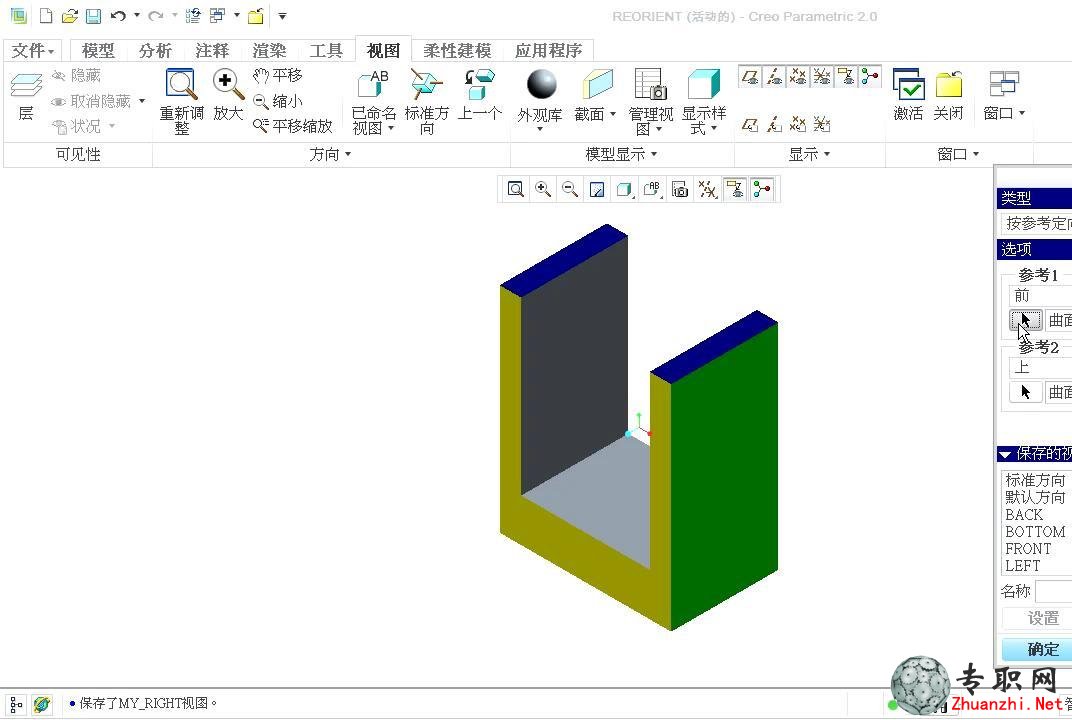This screenshot has height=720, width=1072.
Task: Open the 文件 (File) menu dropdown
Action: [x=33, y=51]
